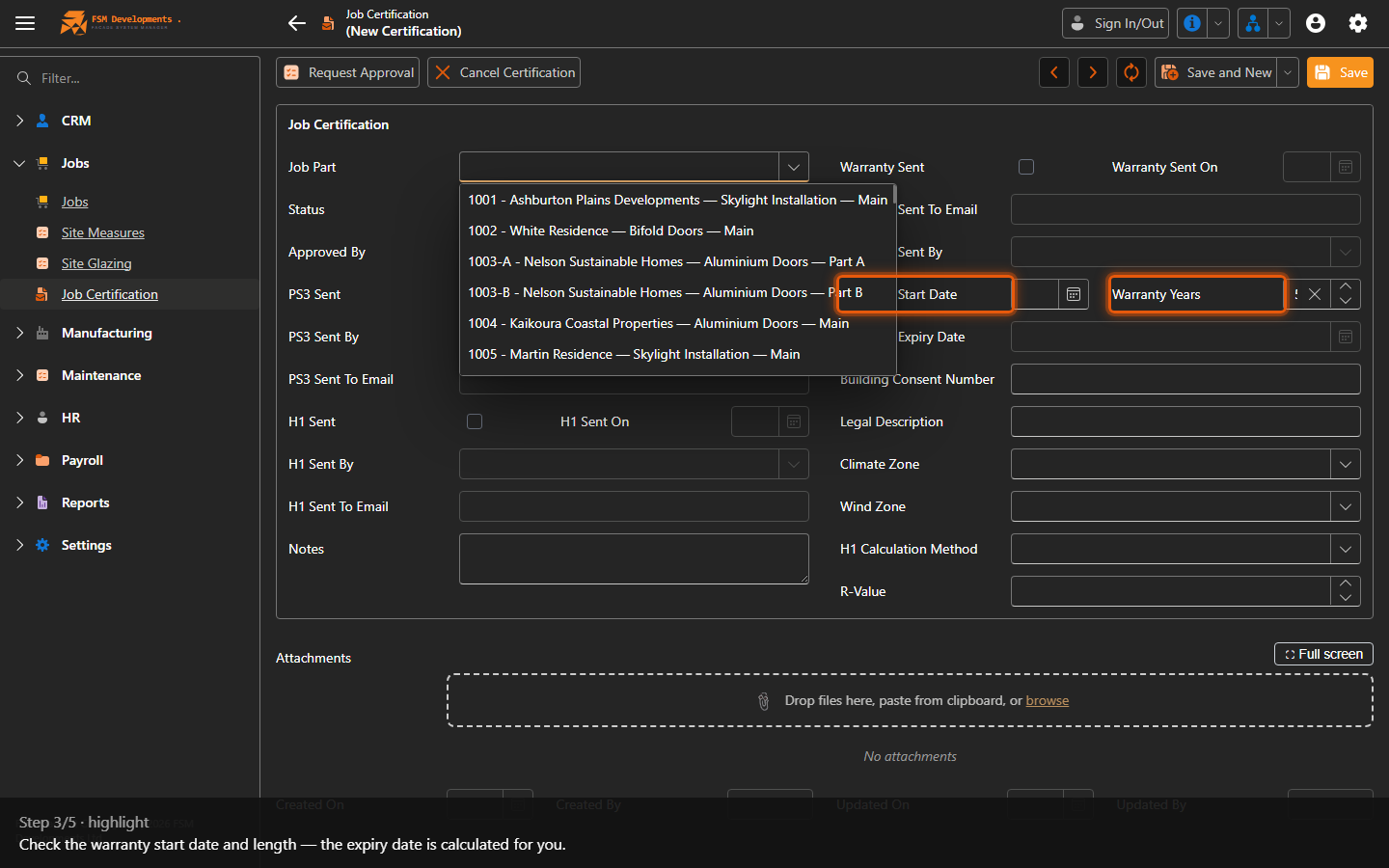The width and height of the screenshot is (1389, 868).
Task: Click the Request Approval button
Action: pyautogui.click(x=348, y=72)
